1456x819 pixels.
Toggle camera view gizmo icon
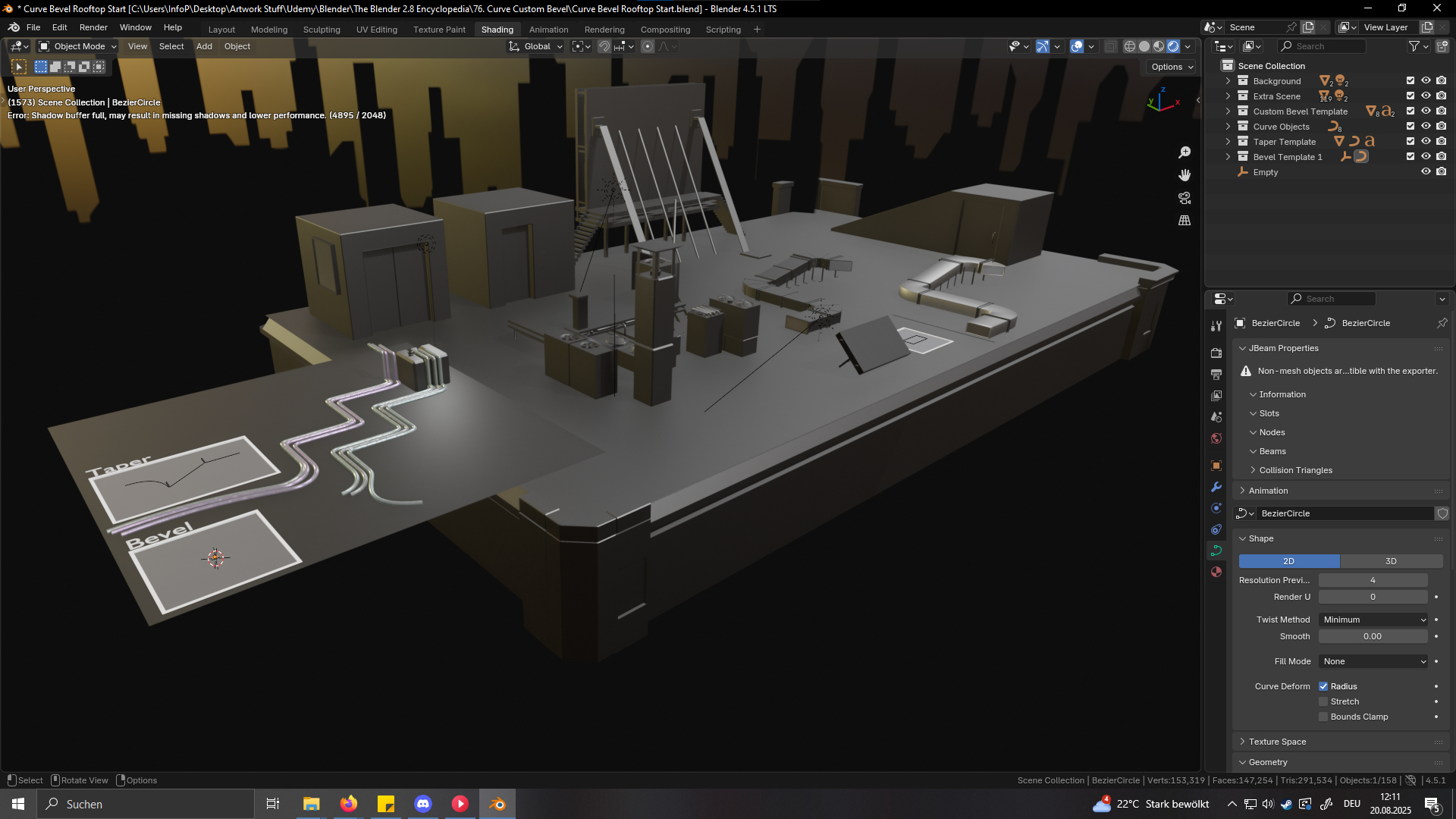pos(1185,198)
